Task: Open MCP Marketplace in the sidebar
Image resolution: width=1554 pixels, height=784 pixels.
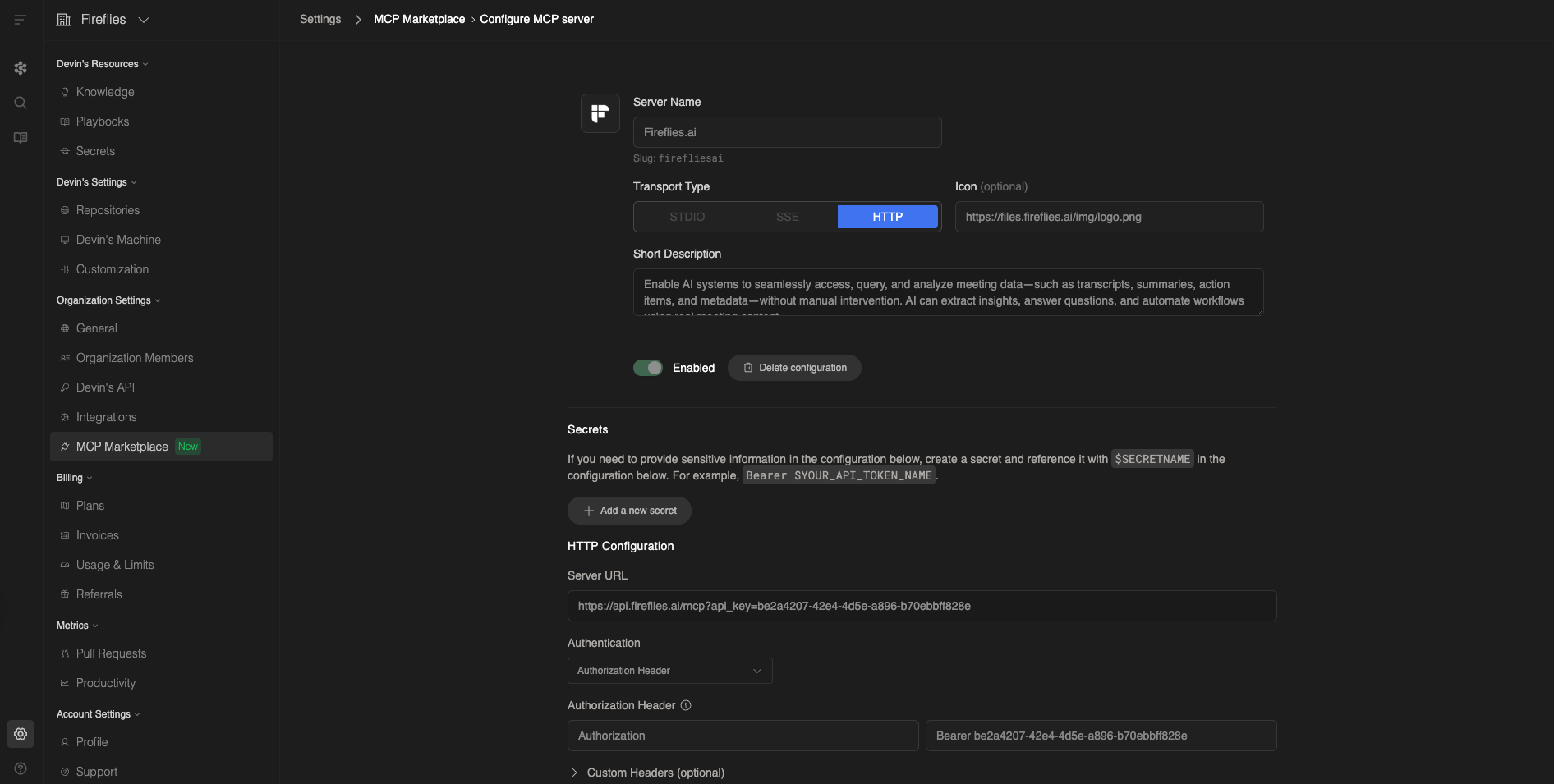Action: (122, 447)
